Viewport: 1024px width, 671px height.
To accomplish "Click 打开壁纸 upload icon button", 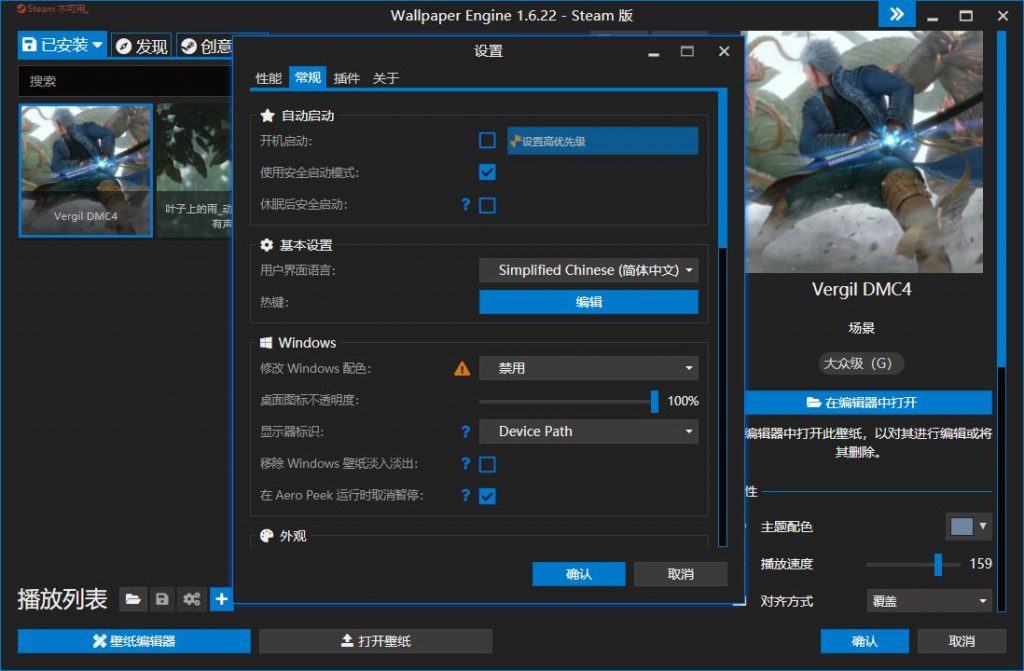I will coord(375,641).
